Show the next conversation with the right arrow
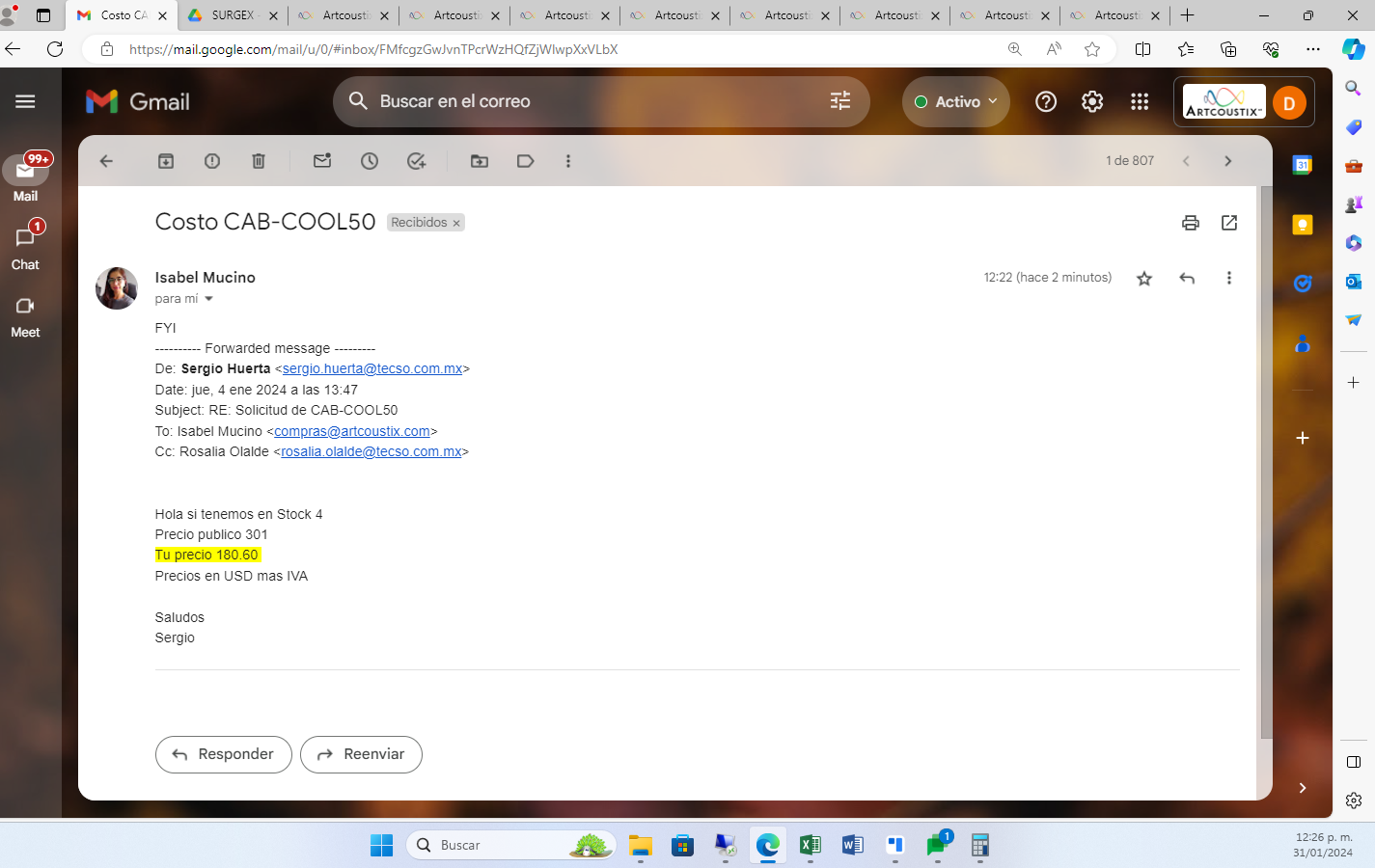This screenshot has width=1375, height=868. click(x=1228, y=161)
